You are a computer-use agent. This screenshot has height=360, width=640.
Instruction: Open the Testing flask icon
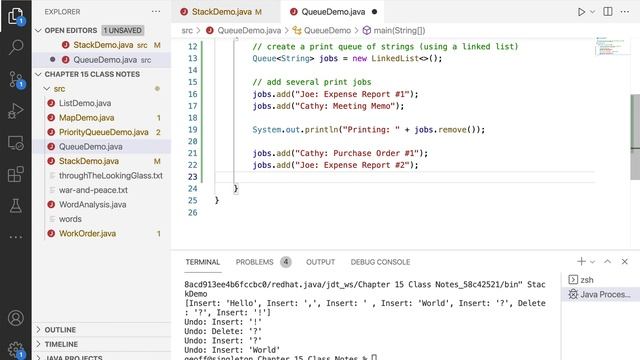click(x=16, y=206)
